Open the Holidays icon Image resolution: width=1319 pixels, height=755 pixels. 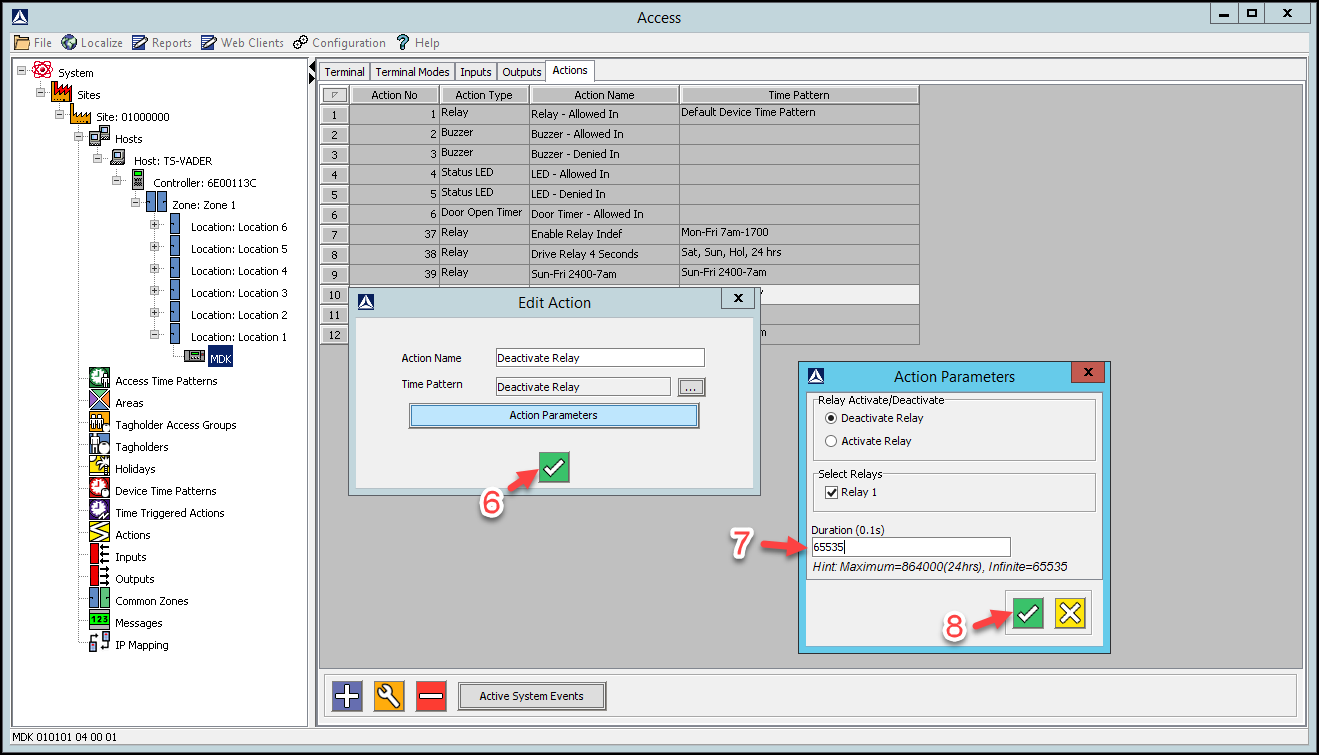click(99, 467)
